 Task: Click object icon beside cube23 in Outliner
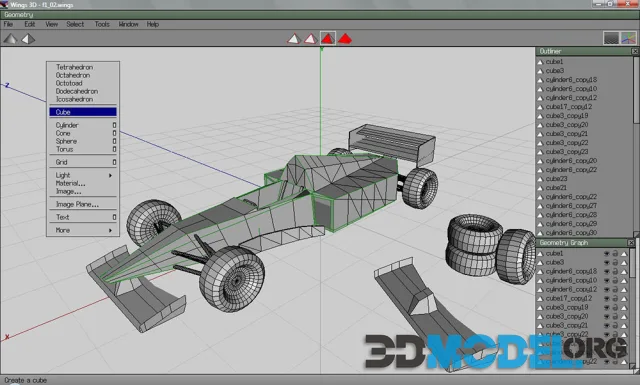coord(540,179)
